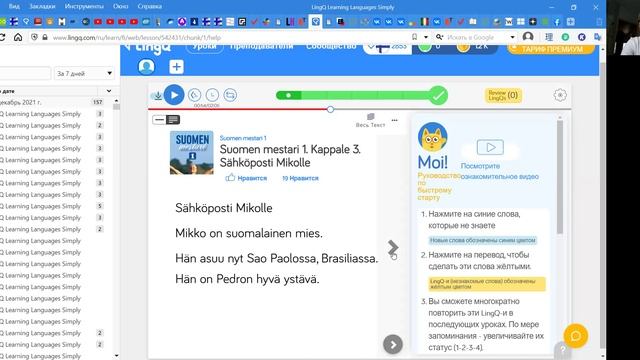Viewport: 640px width, 360px height.
Task: Click the plus import button
Action: point(176,67)
